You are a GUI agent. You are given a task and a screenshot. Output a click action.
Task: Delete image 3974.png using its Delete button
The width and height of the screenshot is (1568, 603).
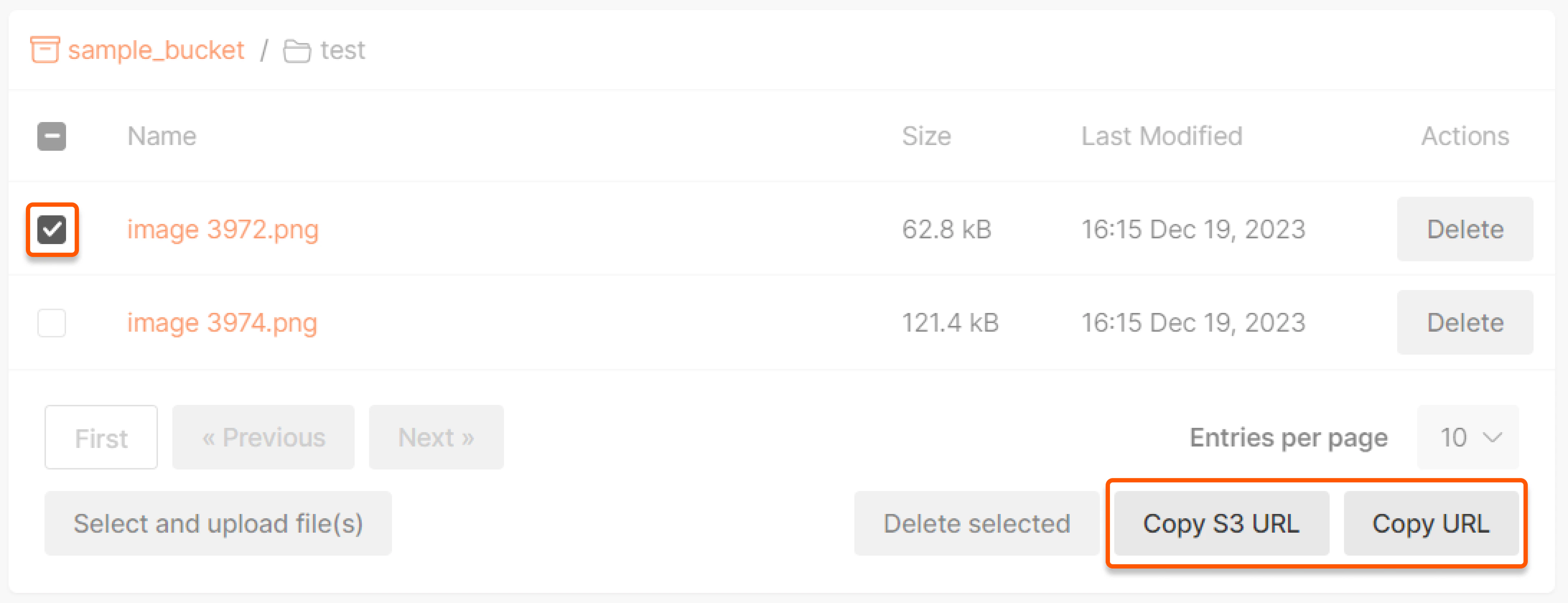[1465, 322]
